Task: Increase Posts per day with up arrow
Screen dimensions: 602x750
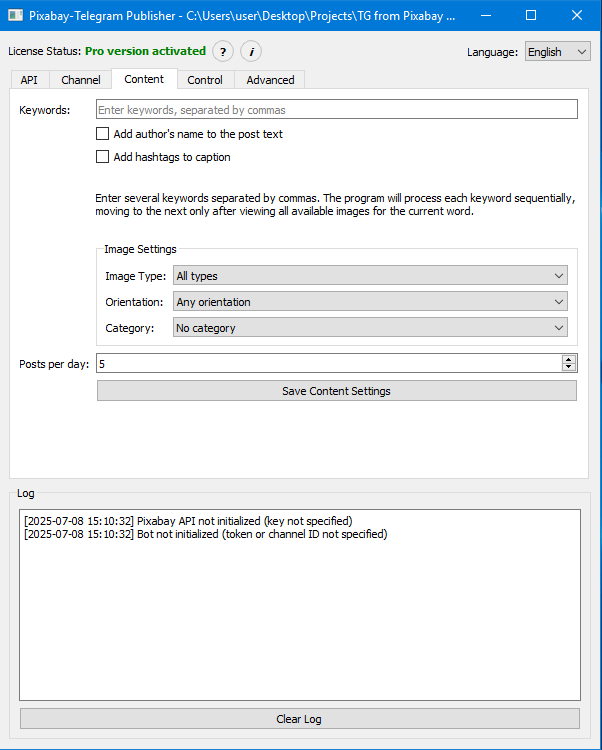Action: click(569, 360)
